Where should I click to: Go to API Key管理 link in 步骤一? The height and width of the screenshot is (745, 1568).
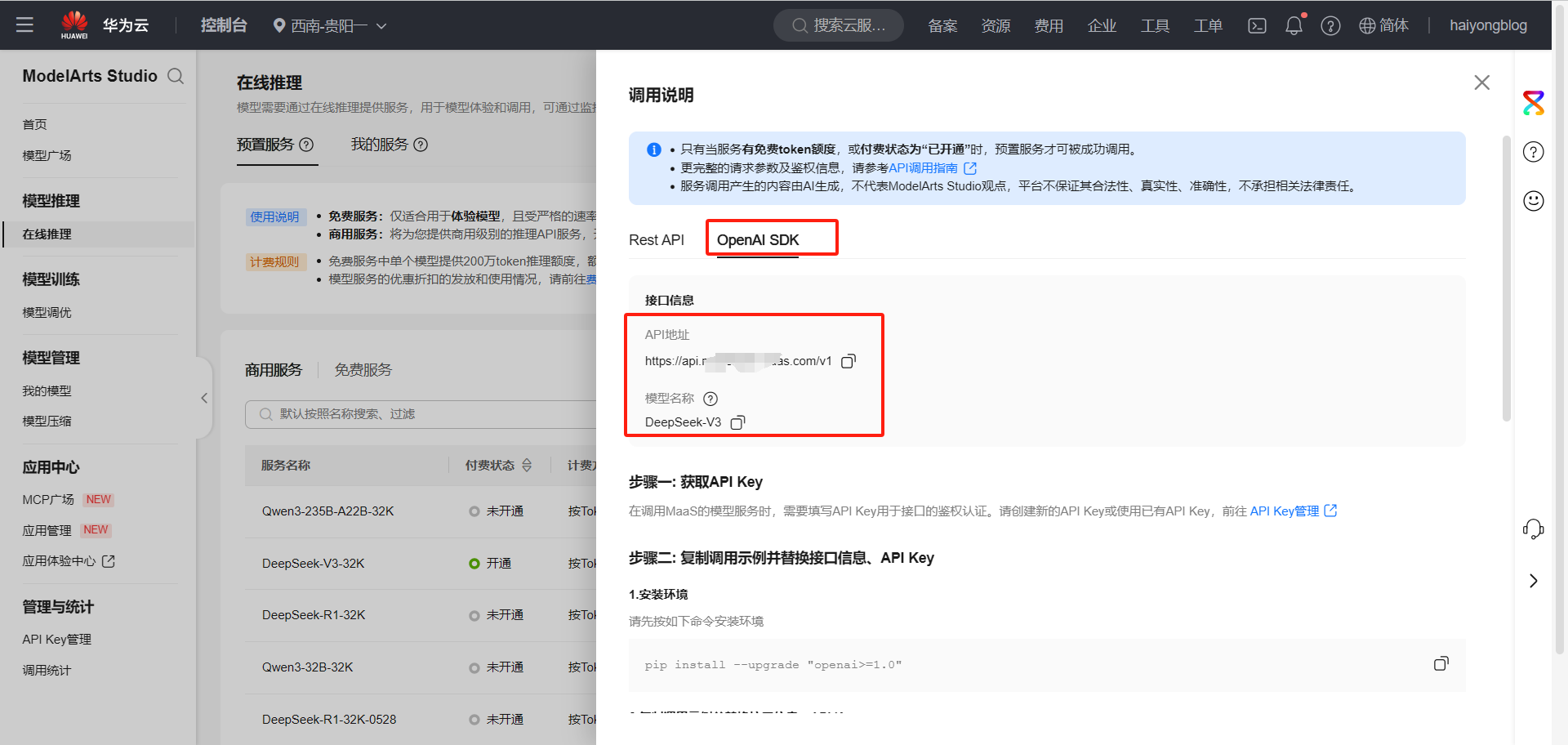pyautogui.click(x=1284, y=511)
